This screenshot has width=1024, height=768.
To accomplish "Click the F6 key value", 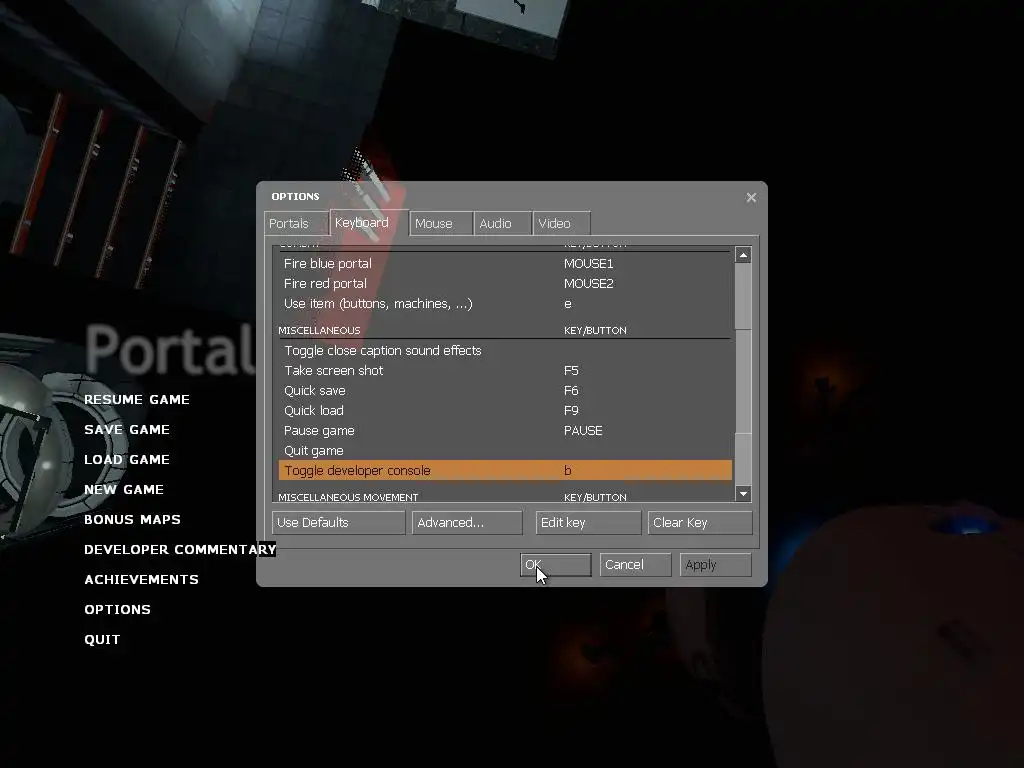I will pyautogui.click(x=571, y=391).
